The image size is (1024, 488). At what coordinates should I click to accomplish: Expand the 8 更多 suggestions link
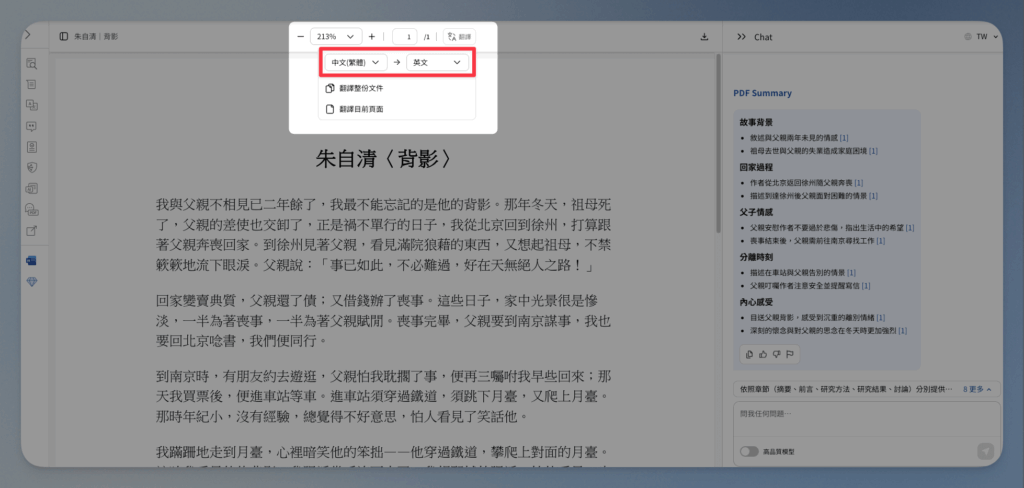pyautogui.click(x=977, y=389)
